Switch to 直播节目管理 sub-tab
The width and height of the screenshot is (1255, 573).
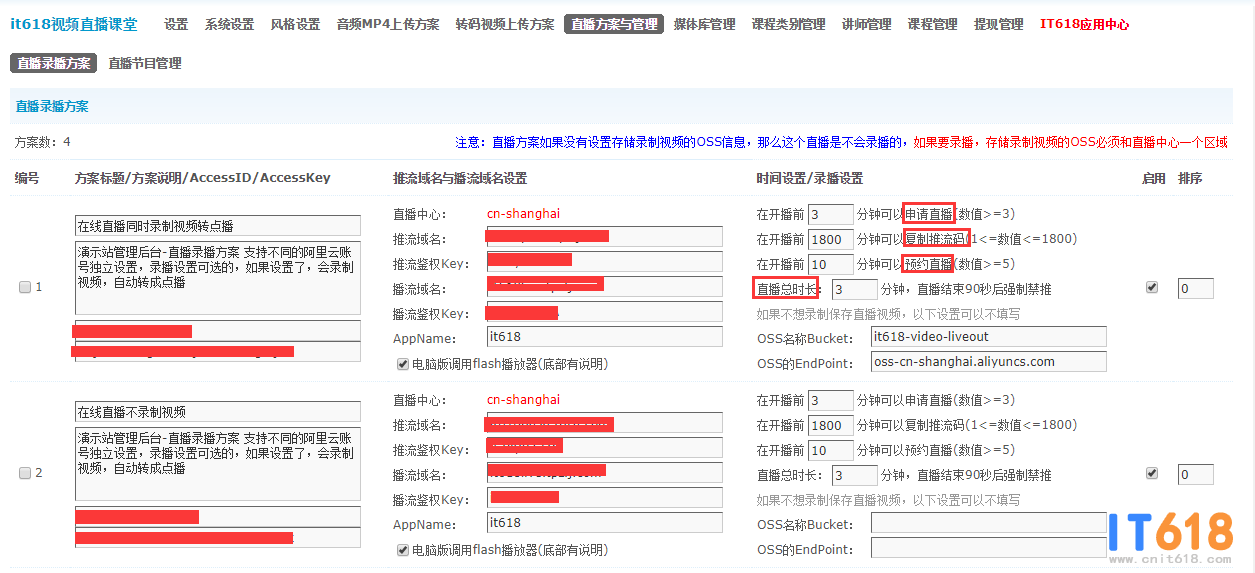tap(145, 63)
